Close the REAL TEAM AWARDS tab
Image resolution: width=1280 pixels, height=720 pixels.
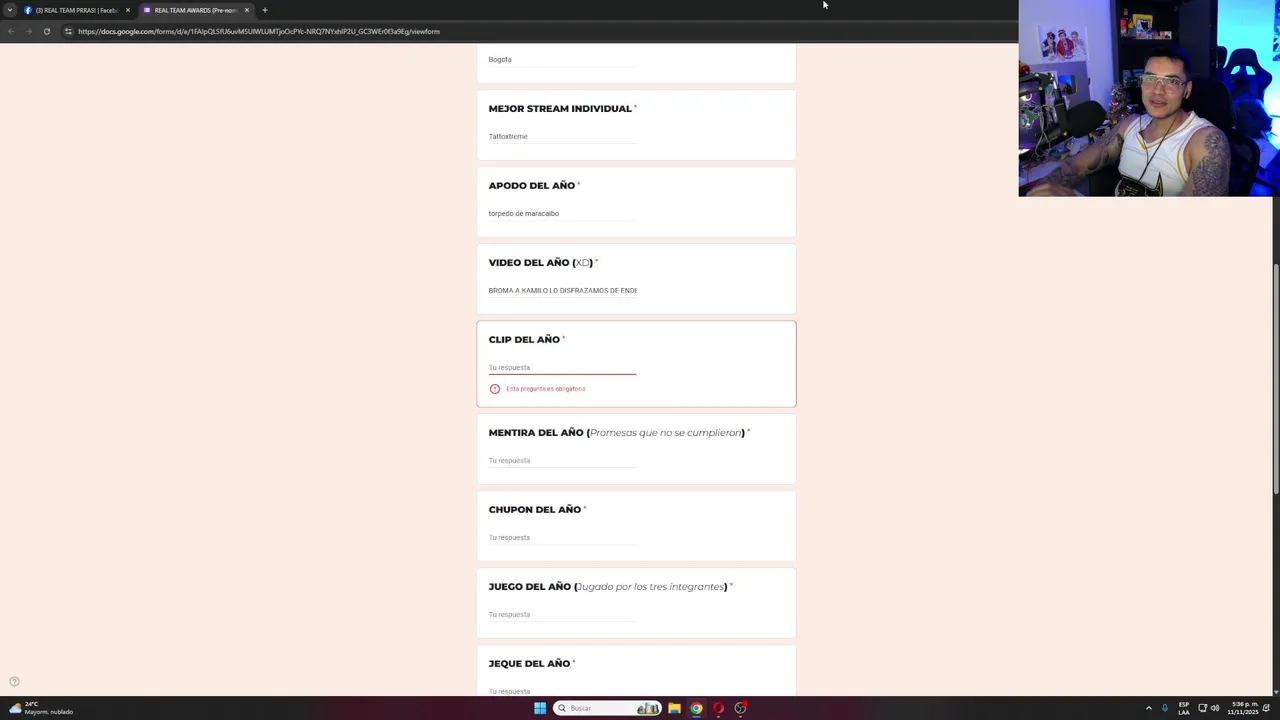click(x=246, y=10)
